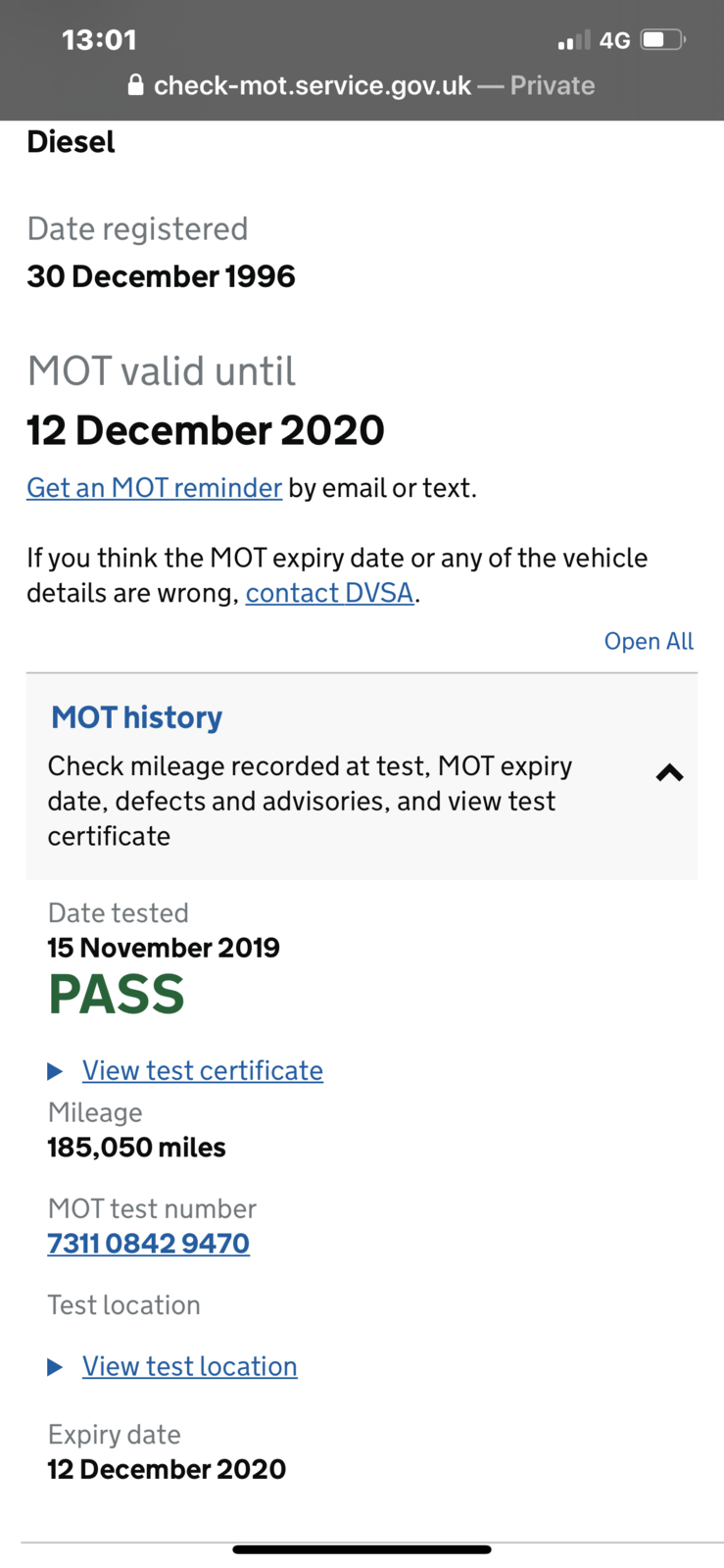Tap the Private browsing label
The width and height of the screenshot is (724, 1568).
click(553, 85)
